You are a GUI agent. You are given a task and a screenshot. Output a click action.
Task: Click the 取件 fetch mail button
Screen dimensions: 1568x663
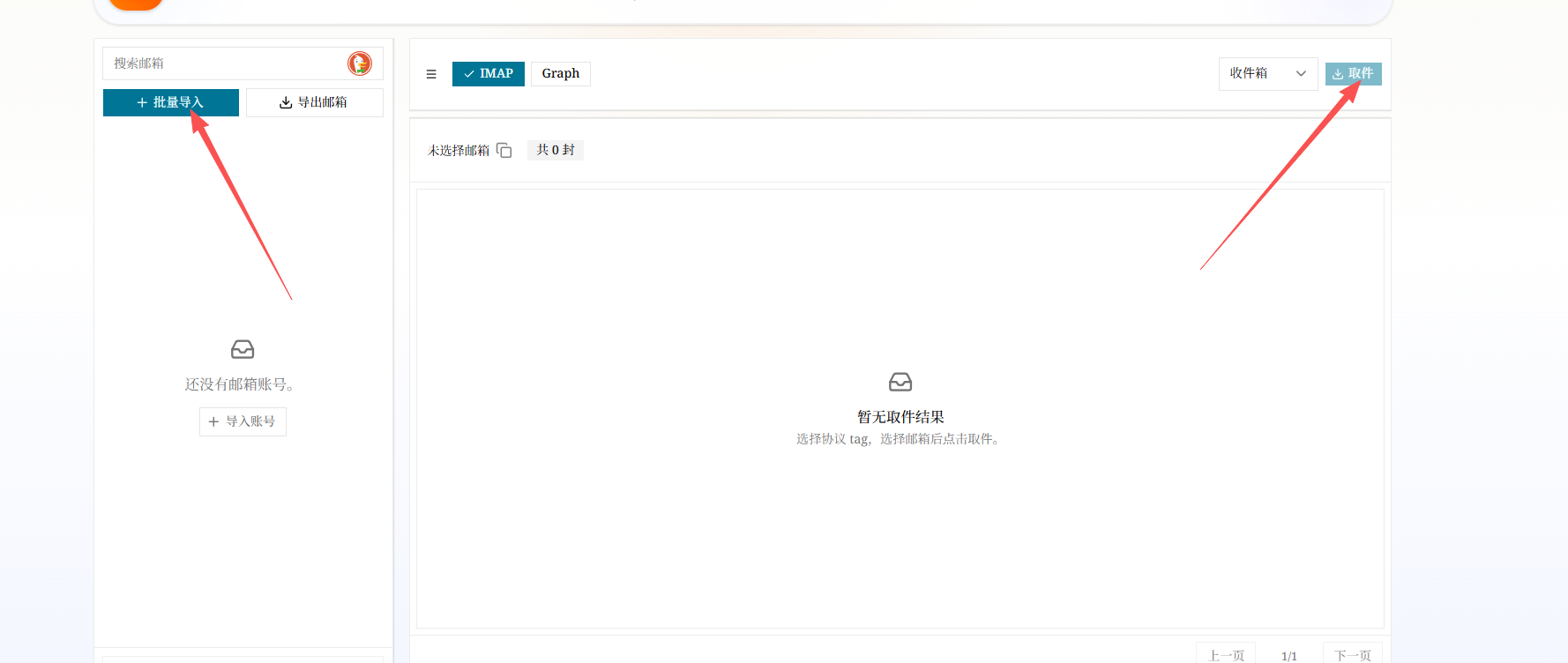[x=1353, y=74]
